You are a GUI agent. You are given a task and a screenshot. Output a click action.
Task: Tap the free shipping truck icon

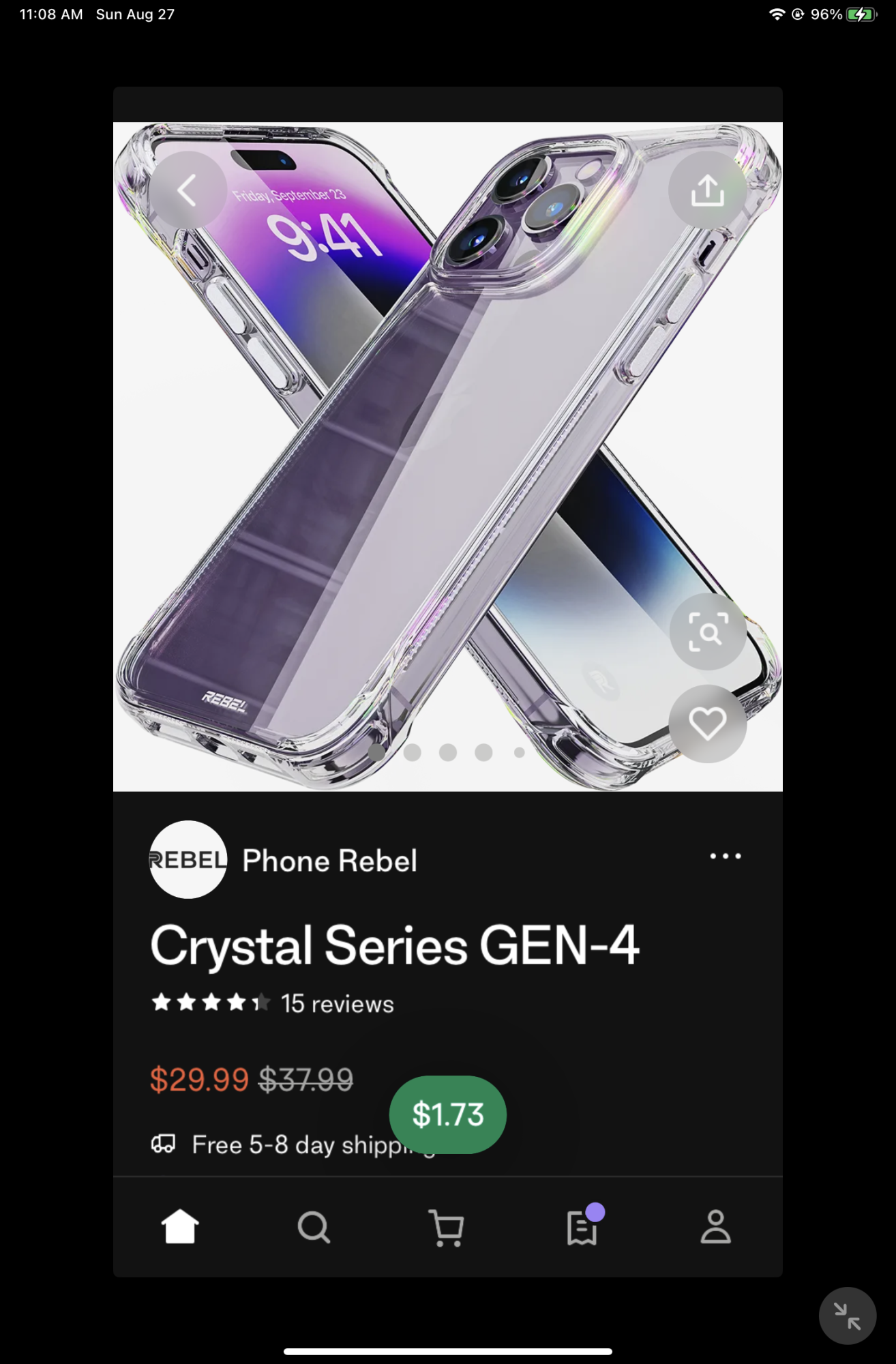[x=164, y=1144]
